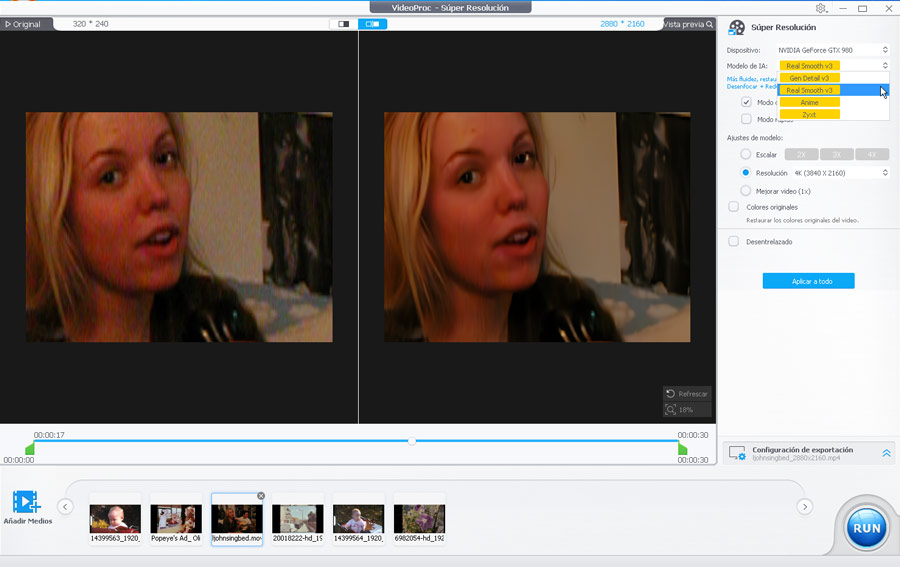Click the green start trim marker
The image size is (900, 567).
pos(30,448)
